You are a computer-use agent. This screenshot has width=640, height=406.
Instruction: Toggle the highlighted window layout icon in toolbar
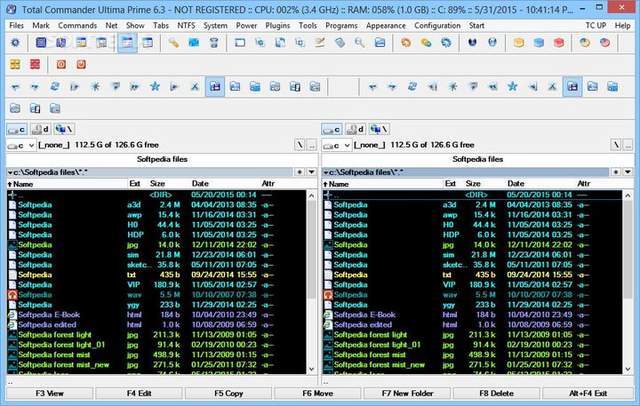[x=127, y=42]
